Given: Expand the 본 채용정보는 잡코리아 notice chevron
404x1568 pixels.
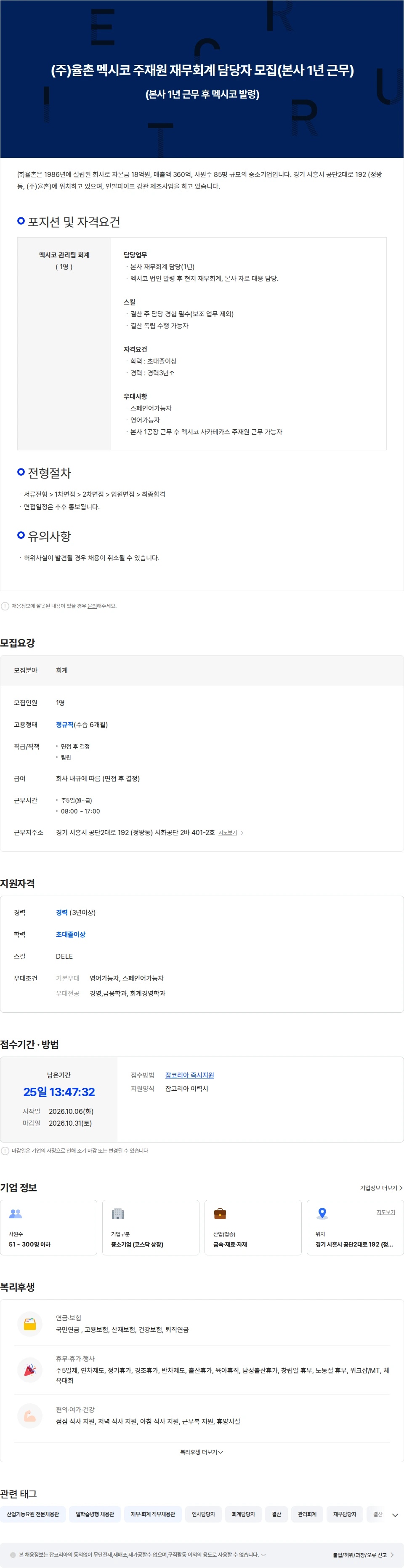Looking at the screenshot, I should click(x=263, y=1555).
